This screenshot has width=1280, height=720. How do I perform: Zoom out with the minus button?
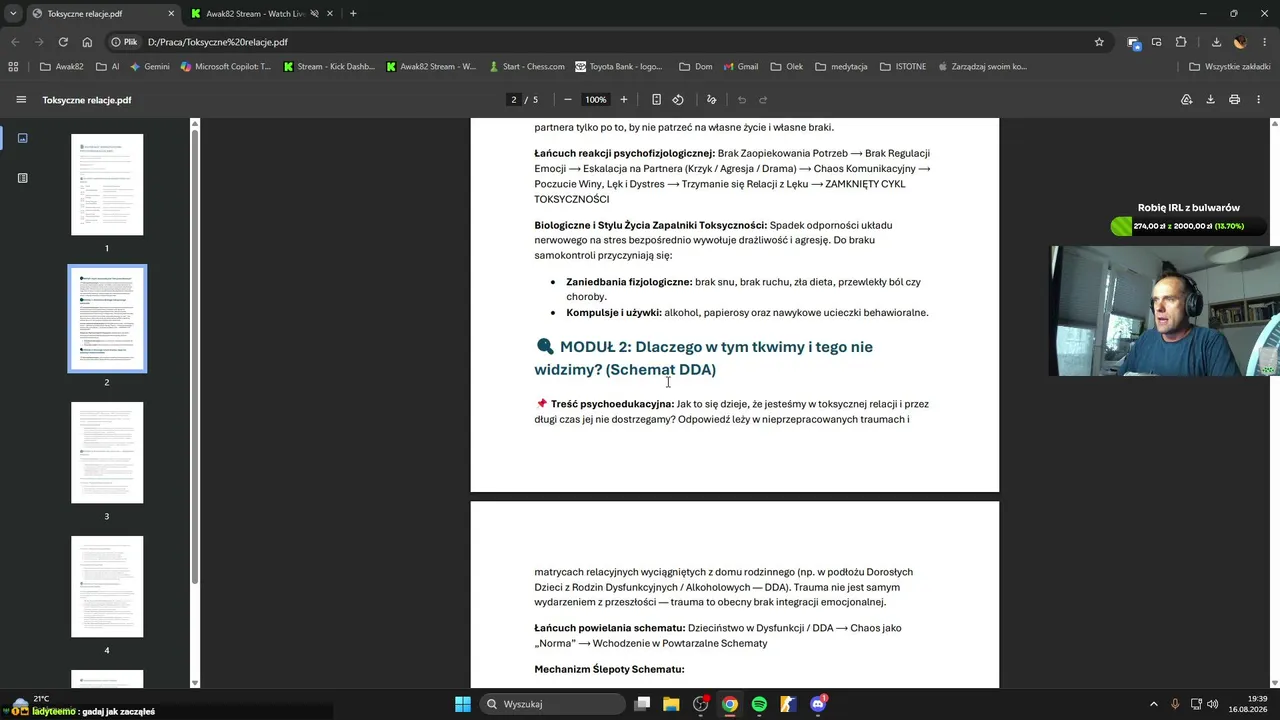[567, 100]
